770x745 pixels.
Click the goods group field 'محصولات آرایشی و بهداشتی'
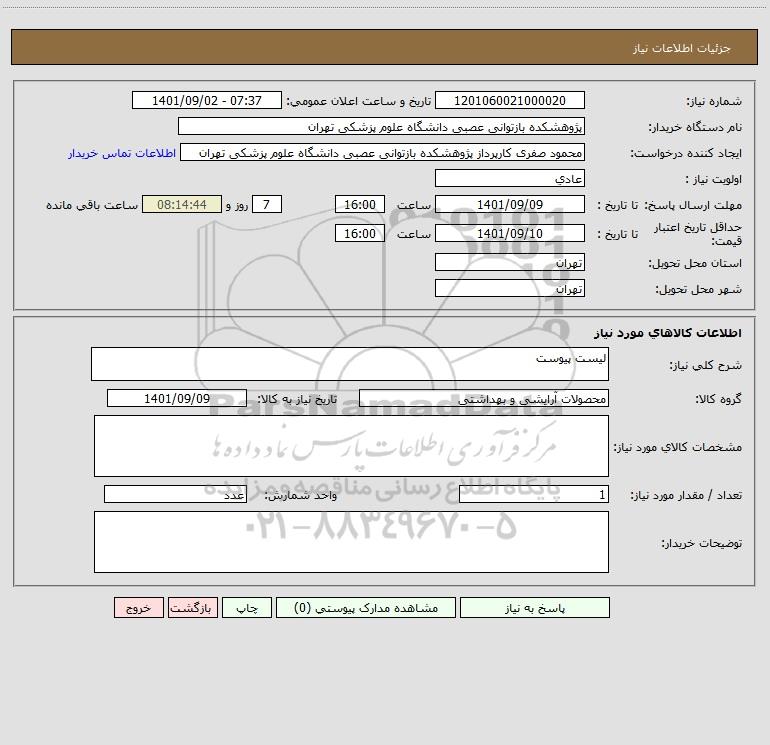pos(484,398)
